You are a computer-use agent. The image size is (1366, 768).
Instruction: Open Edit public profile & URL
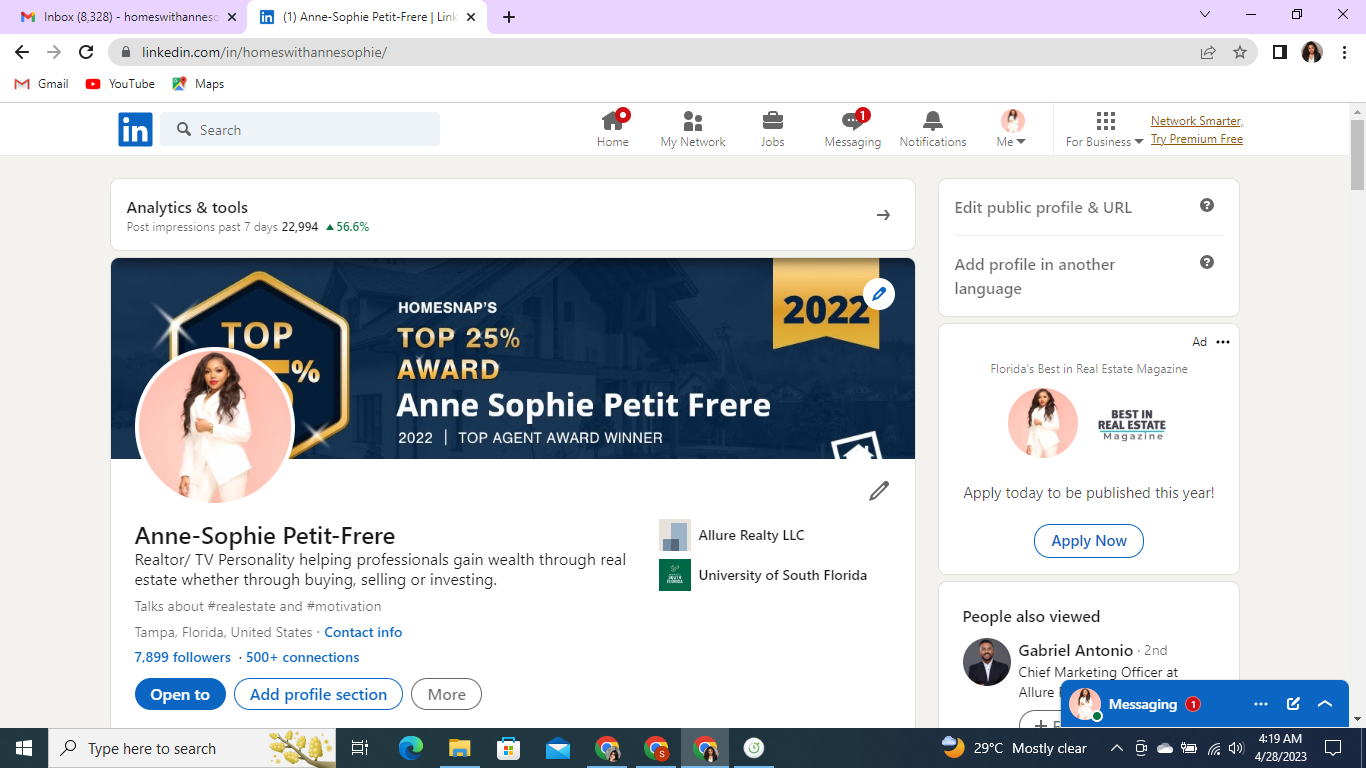tap(1043, 207)
